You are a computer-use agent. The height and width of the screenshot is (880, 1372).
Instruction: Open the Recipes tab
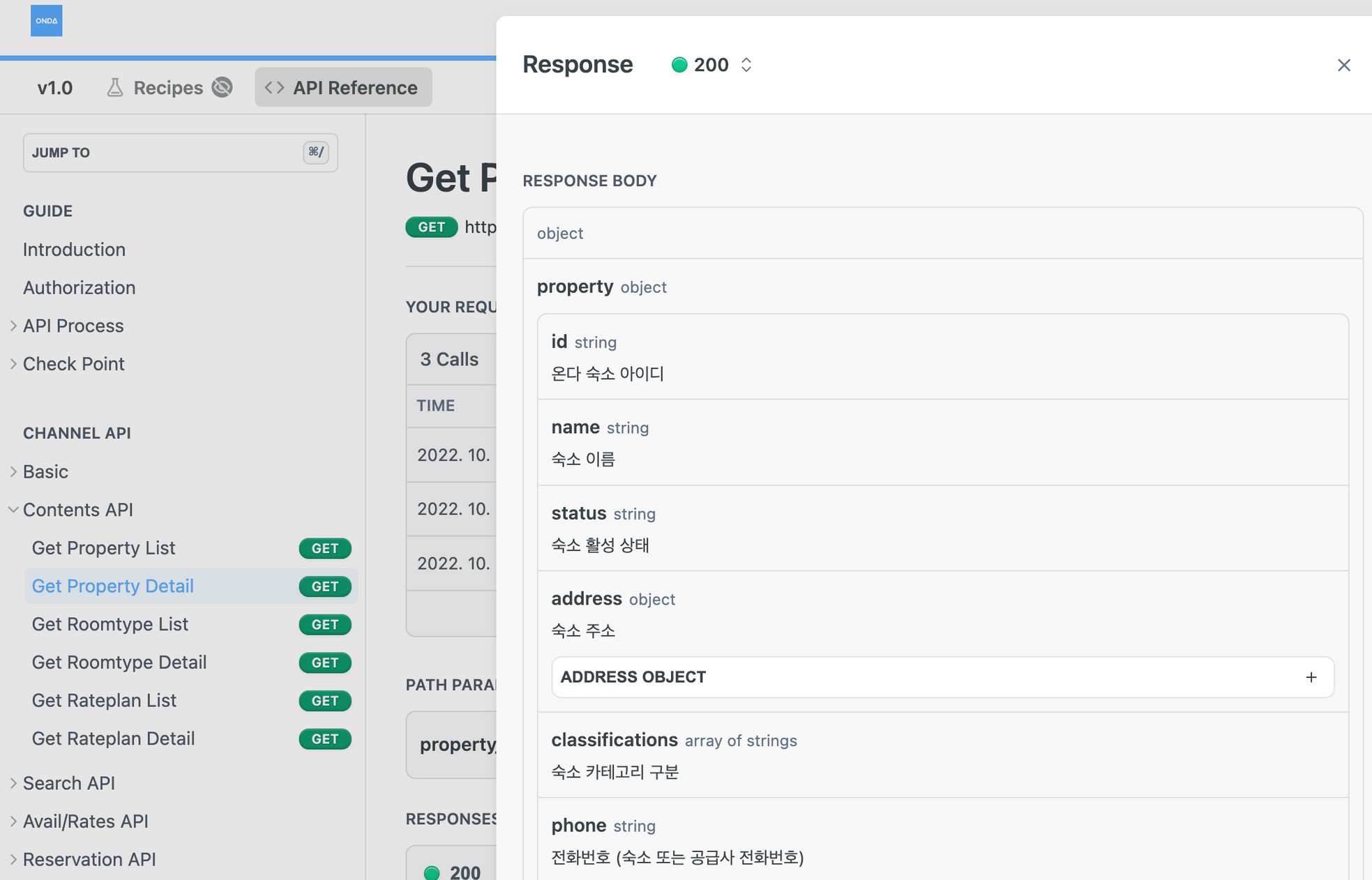169,88
